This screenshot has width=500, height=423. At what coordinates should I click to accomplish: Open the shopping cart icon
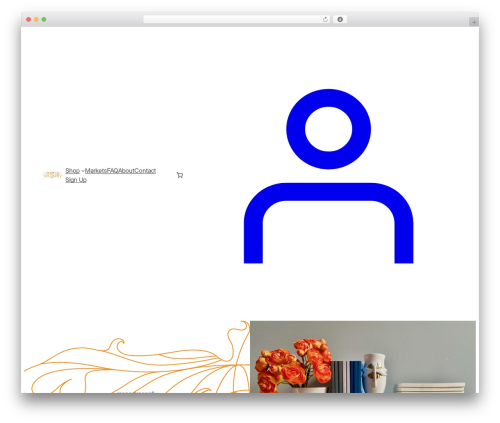[x=180, y=175]
